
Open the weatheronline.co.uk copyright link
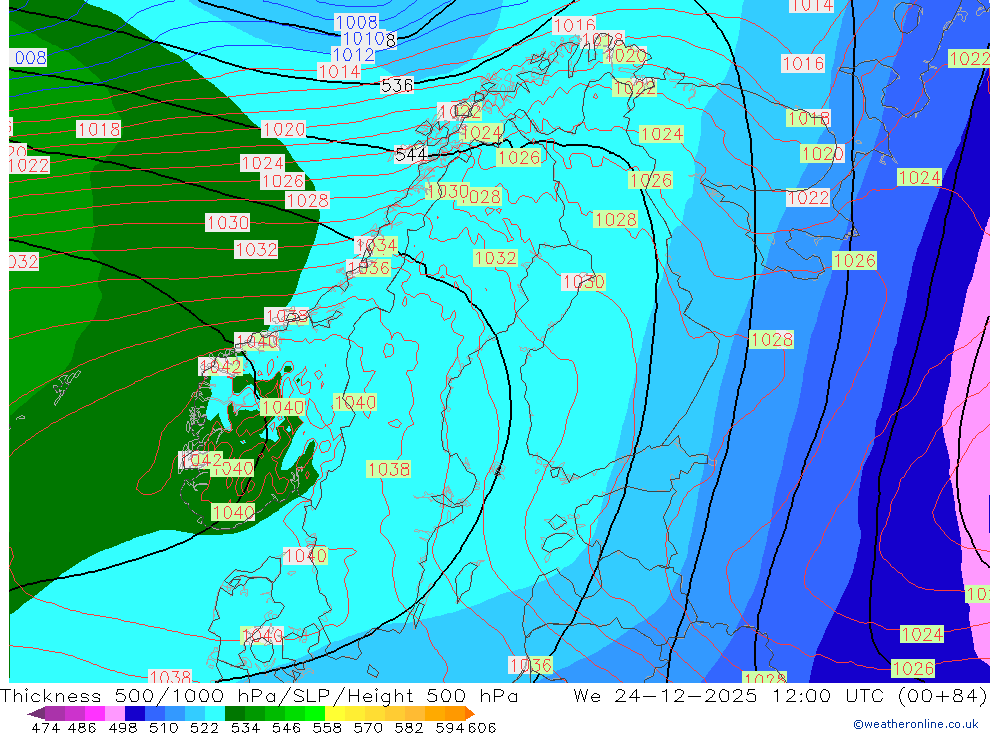coord(916,724)
